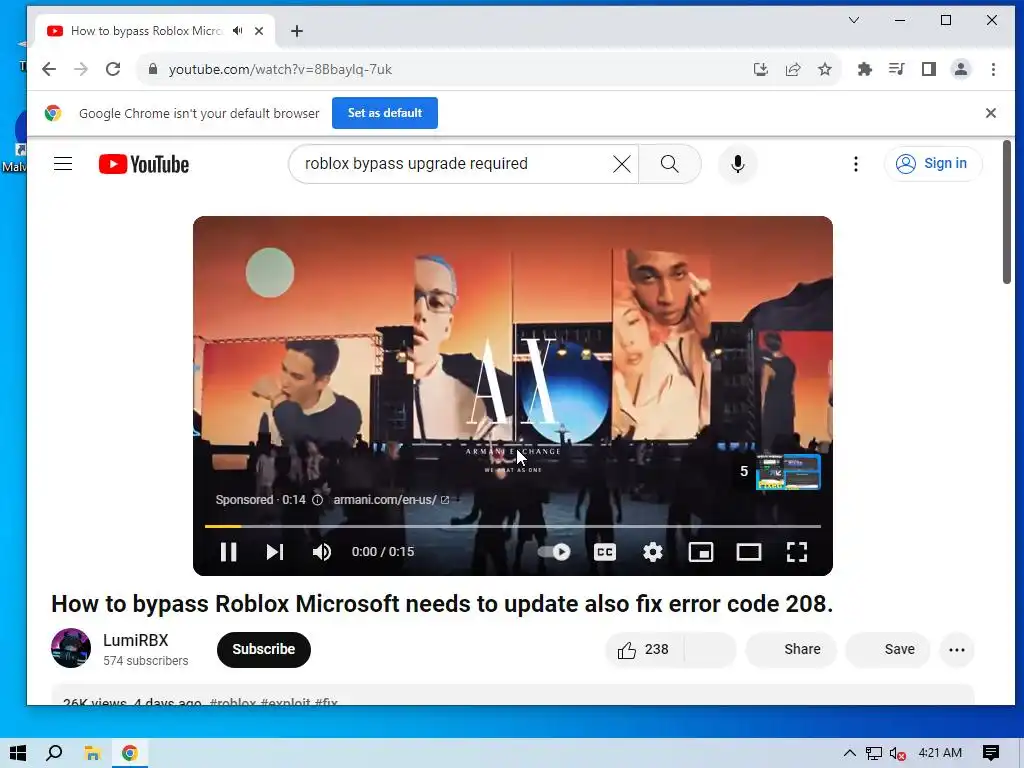Close the YouTube tab
Viewport: 1024px width, 768px height.
coord(259,31)
